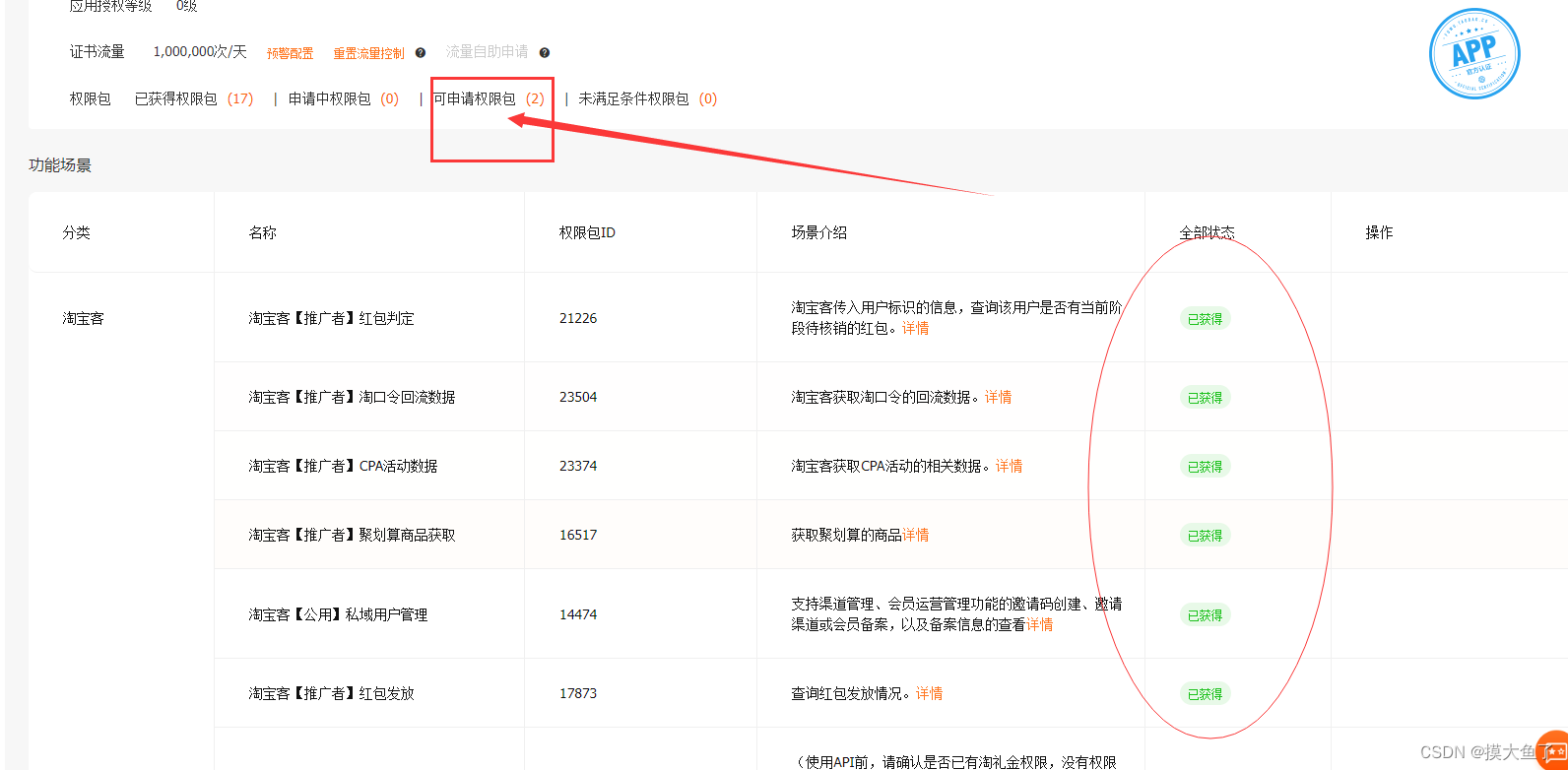Switch to 可申请权限包 (2) tab

coord(490,98)
